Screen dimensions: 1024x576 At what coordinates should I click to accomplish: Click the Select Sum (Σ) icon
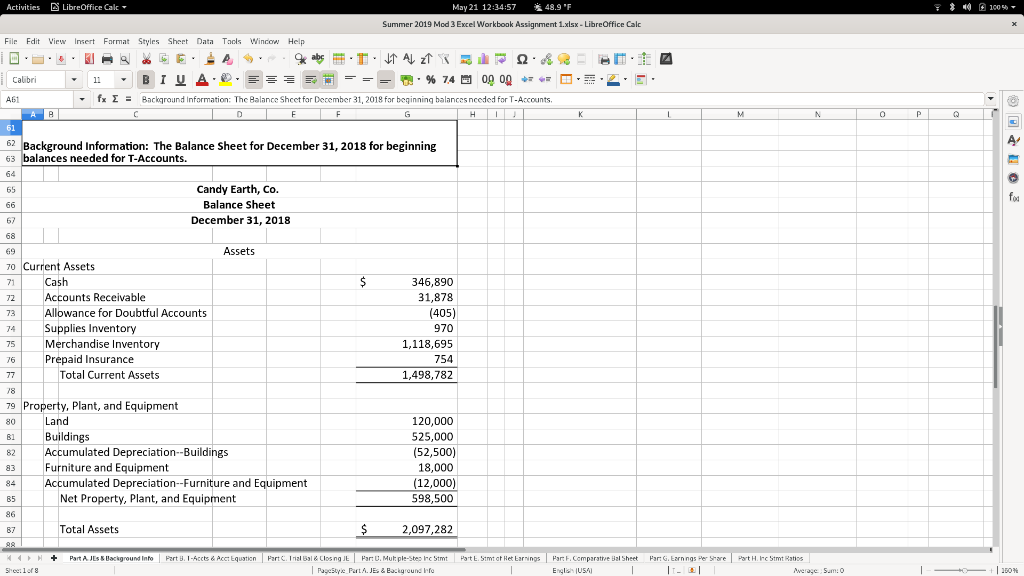(113, 97)
